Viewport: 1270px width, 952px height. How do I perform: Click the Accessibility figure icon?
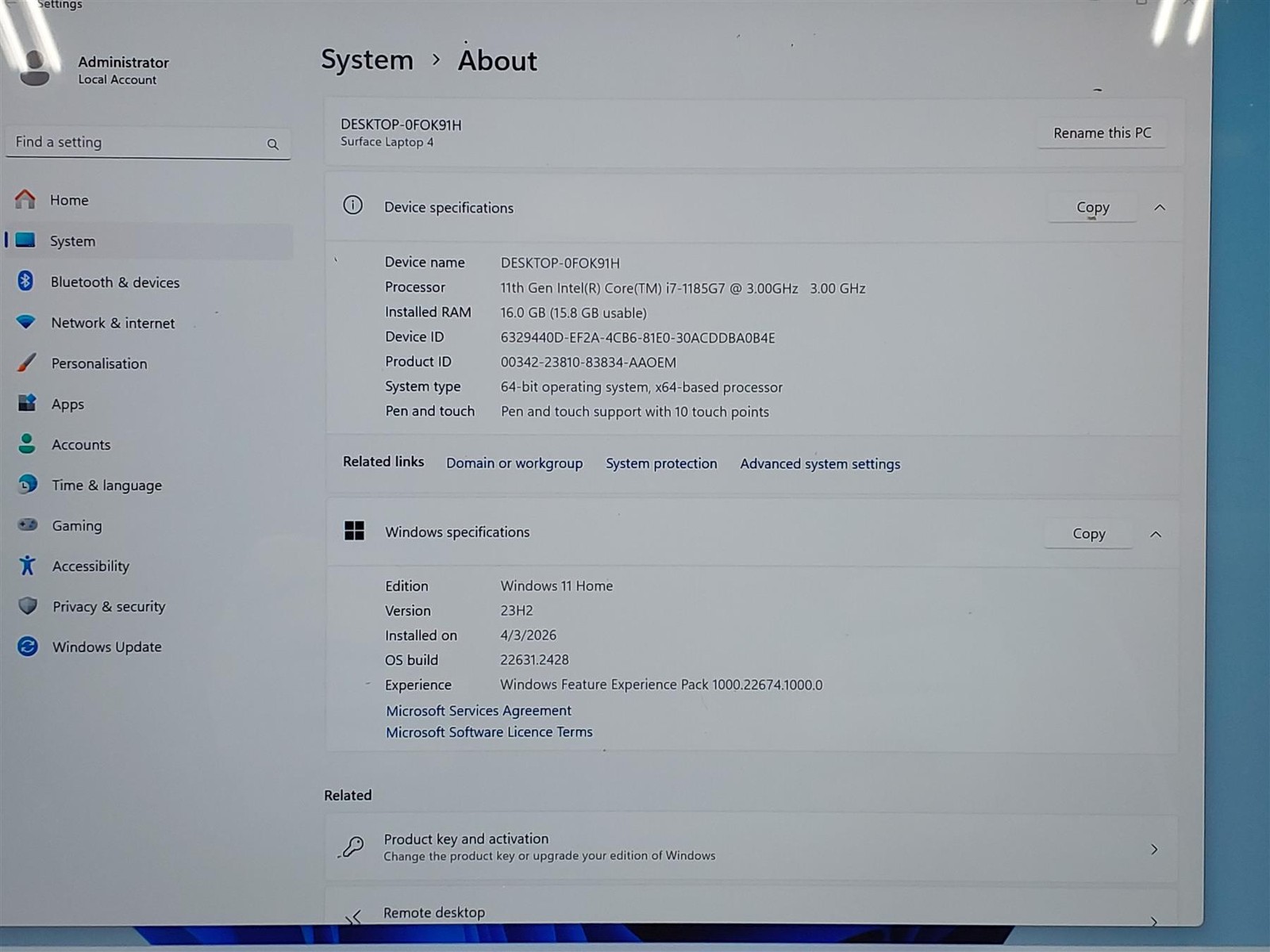coord(28,565)
